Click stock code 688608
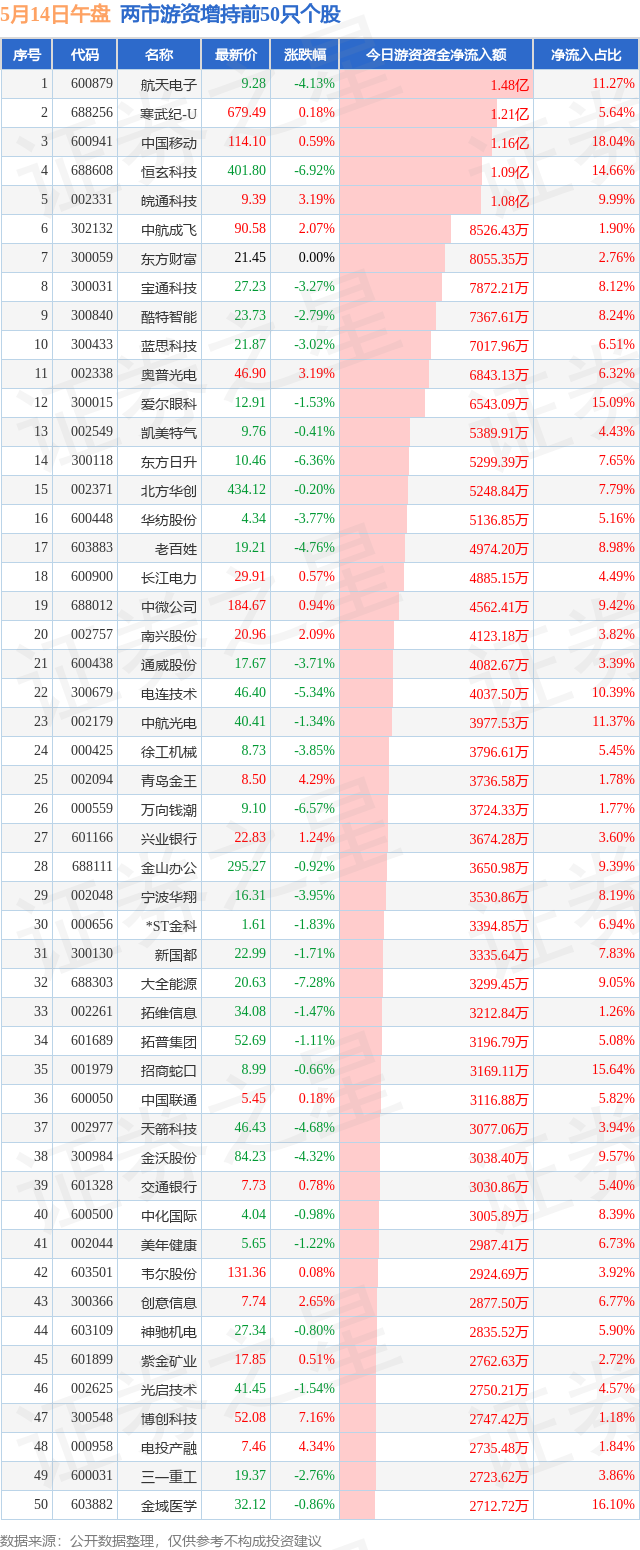 [x=92, y=171]
